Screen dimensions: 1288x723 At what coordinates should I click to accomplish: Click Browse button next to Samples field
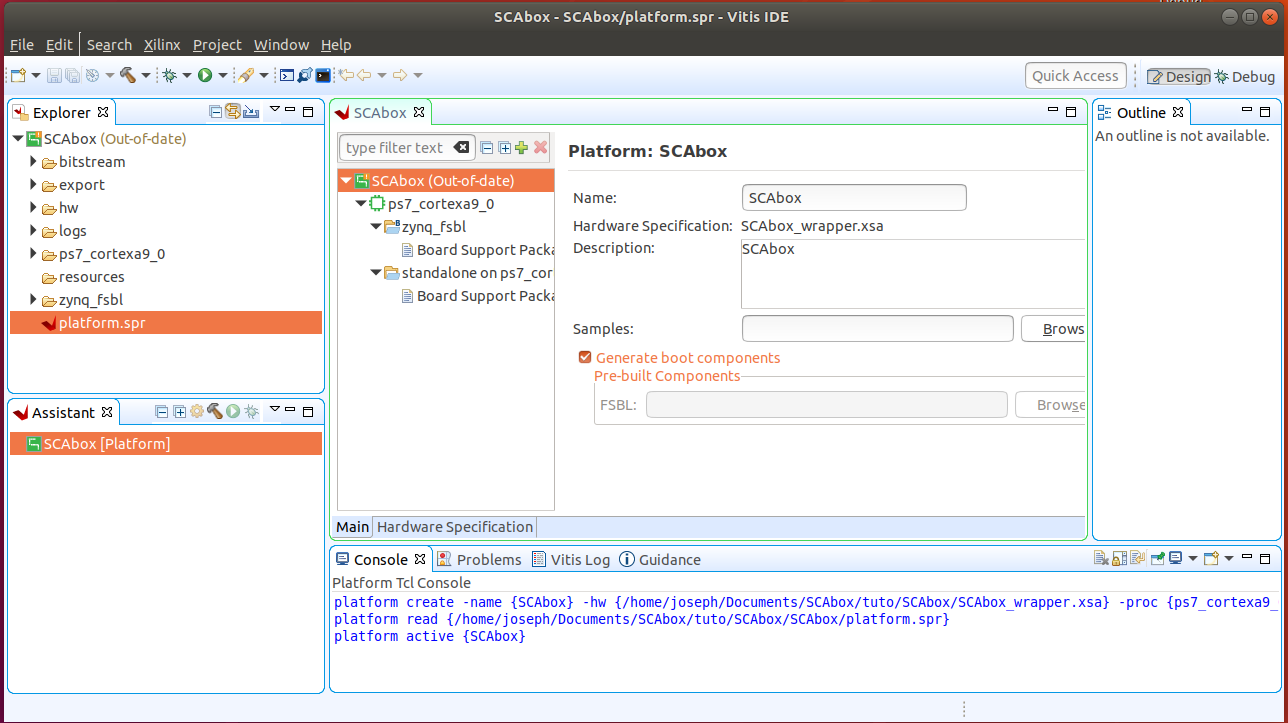[x=1054, y=329]
